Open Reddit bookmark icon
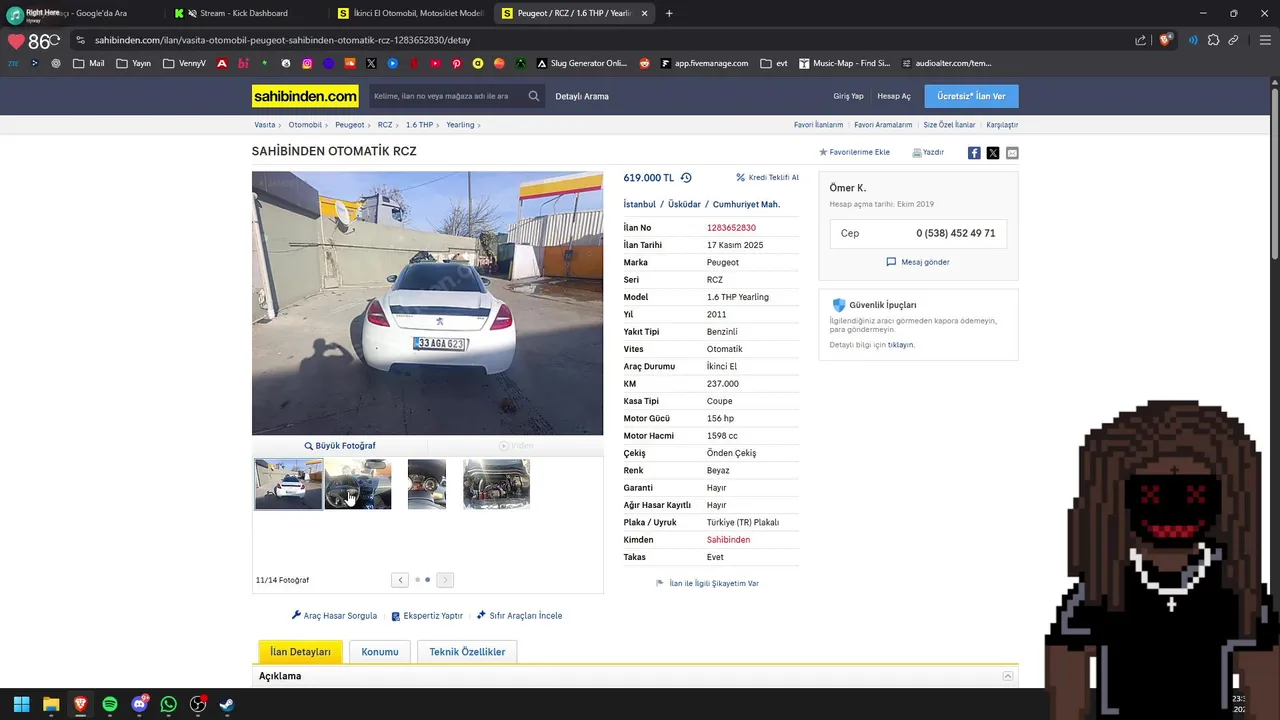Screen dimensions: 1280x720 click(644, 63)
